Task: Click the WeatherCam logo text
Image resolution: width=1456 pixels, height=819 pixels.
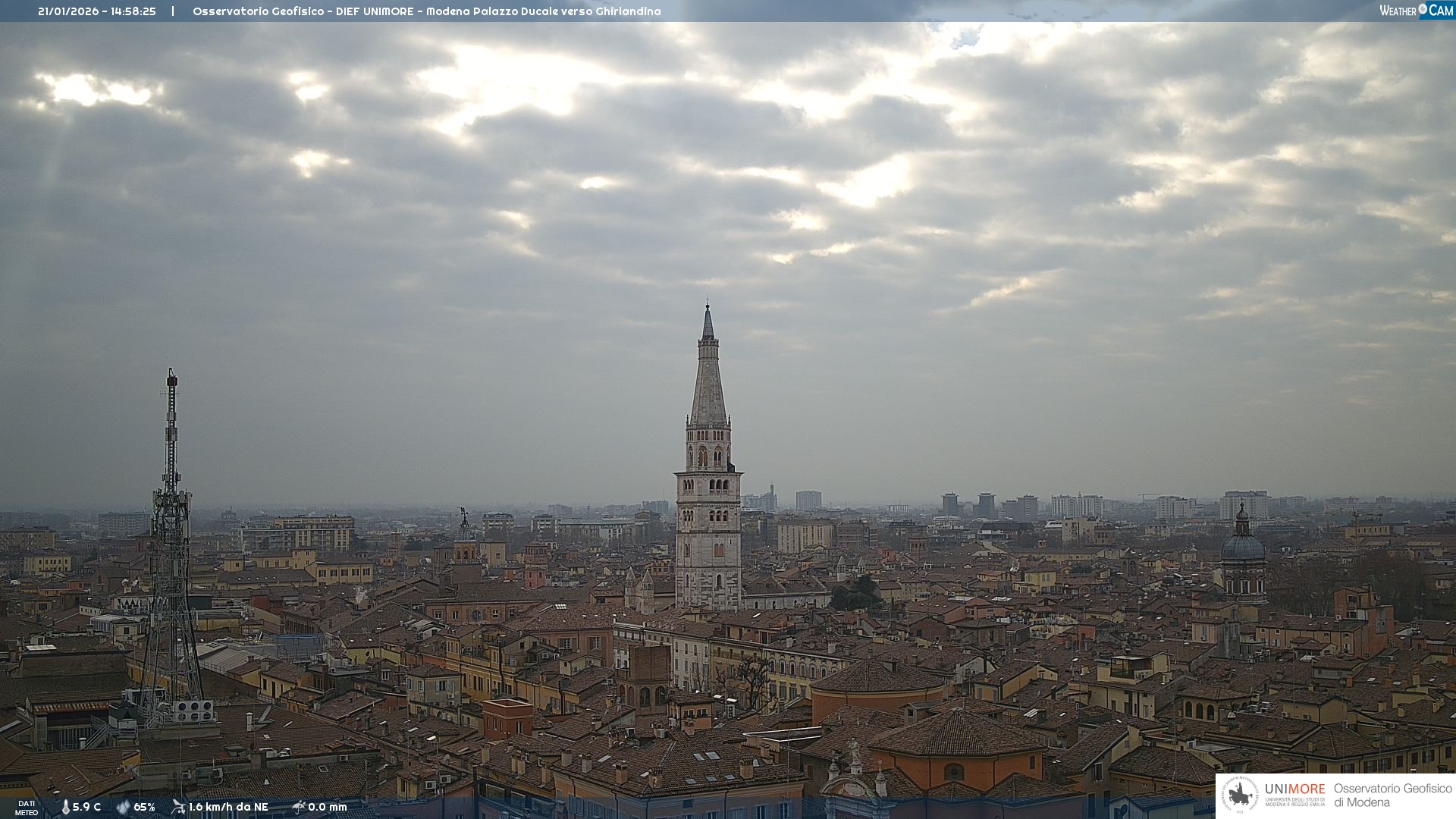Action: click(x=1398, y=11)
